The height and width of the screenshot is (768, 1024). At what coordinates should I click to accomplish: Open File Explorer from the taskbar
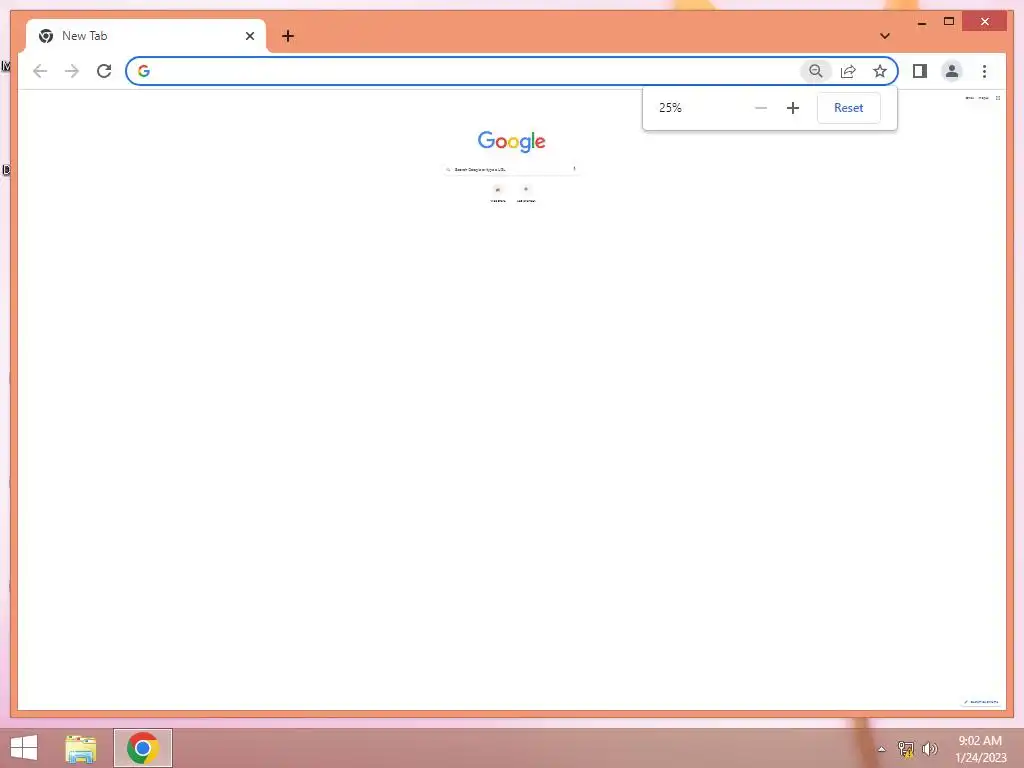(x=81, y=748)
